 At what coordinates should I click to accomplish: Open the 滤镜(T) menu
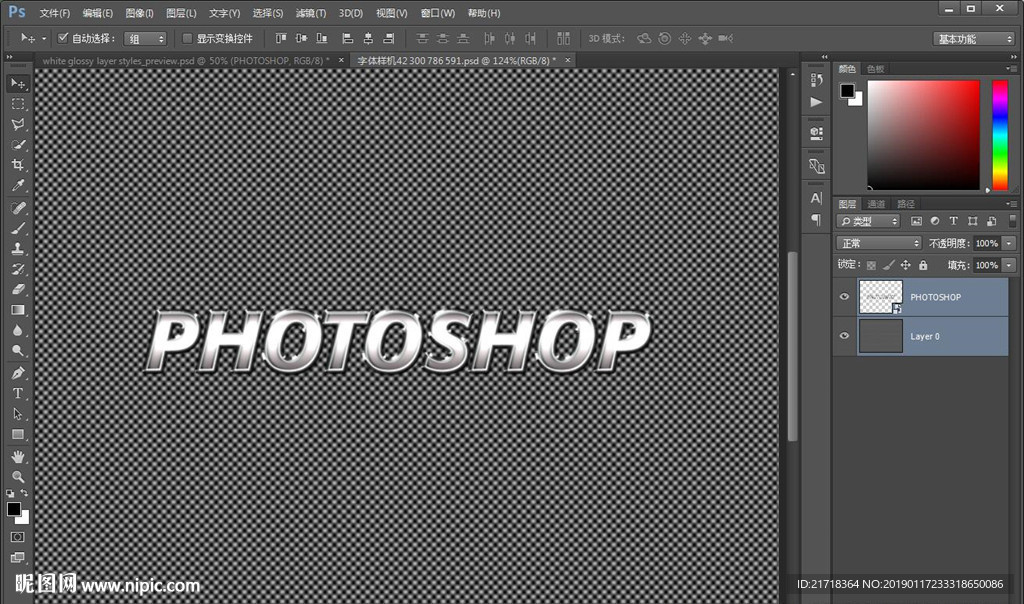coord(310,13)
